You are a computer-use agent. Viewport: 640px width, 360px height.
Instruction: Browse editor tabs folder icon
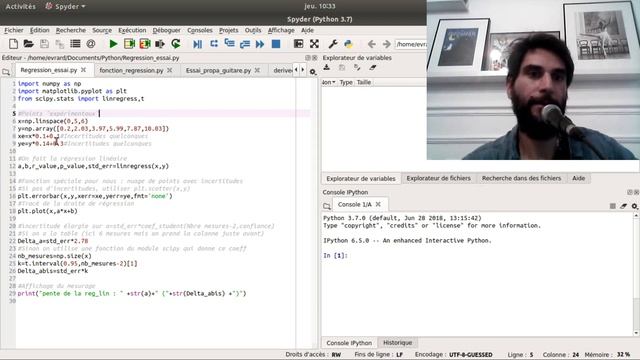tap(6, 72)
